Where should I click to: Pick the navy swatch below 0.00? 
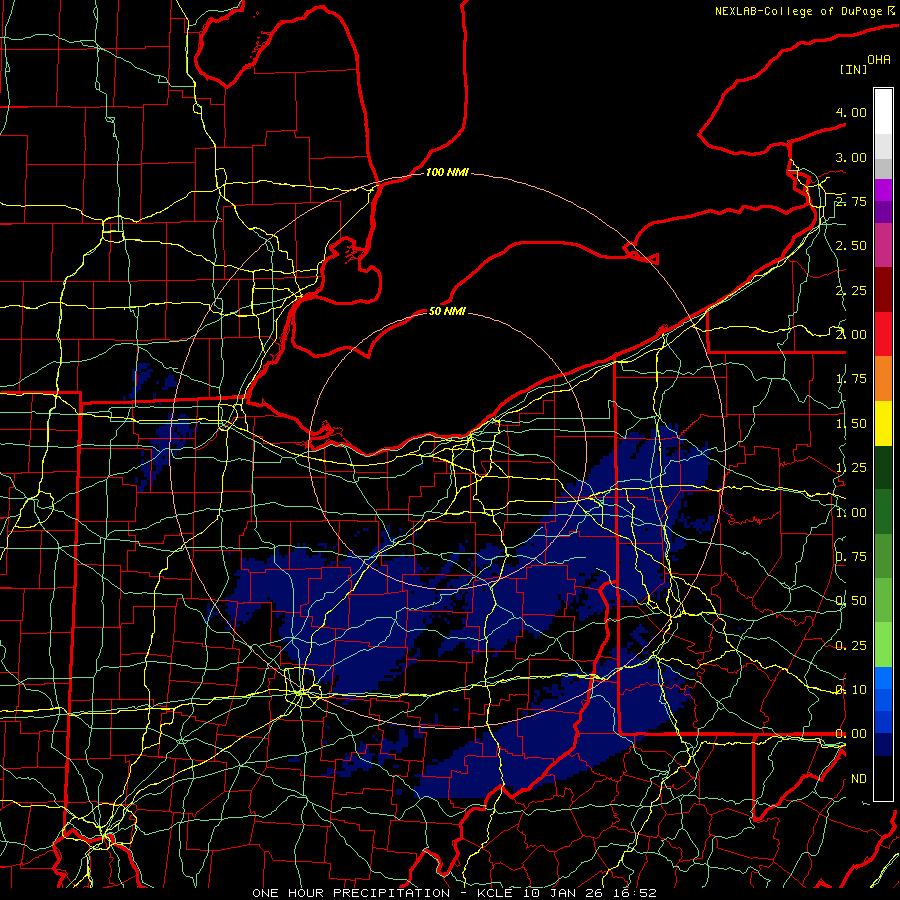pos(883,745)
